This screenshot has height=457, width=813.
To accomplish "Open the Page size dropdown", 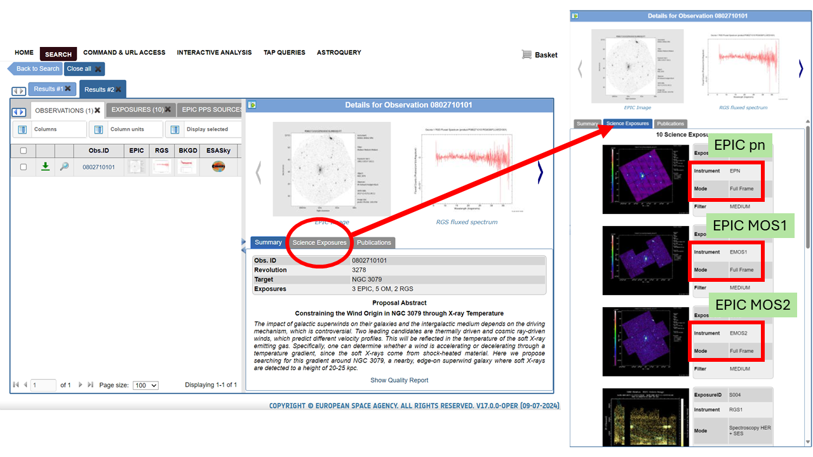I will [145, 385].
